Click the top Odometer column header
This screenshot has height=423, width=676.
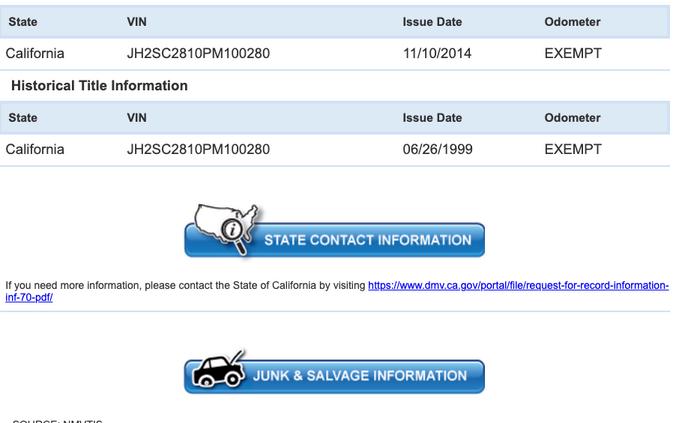[572, 22]
